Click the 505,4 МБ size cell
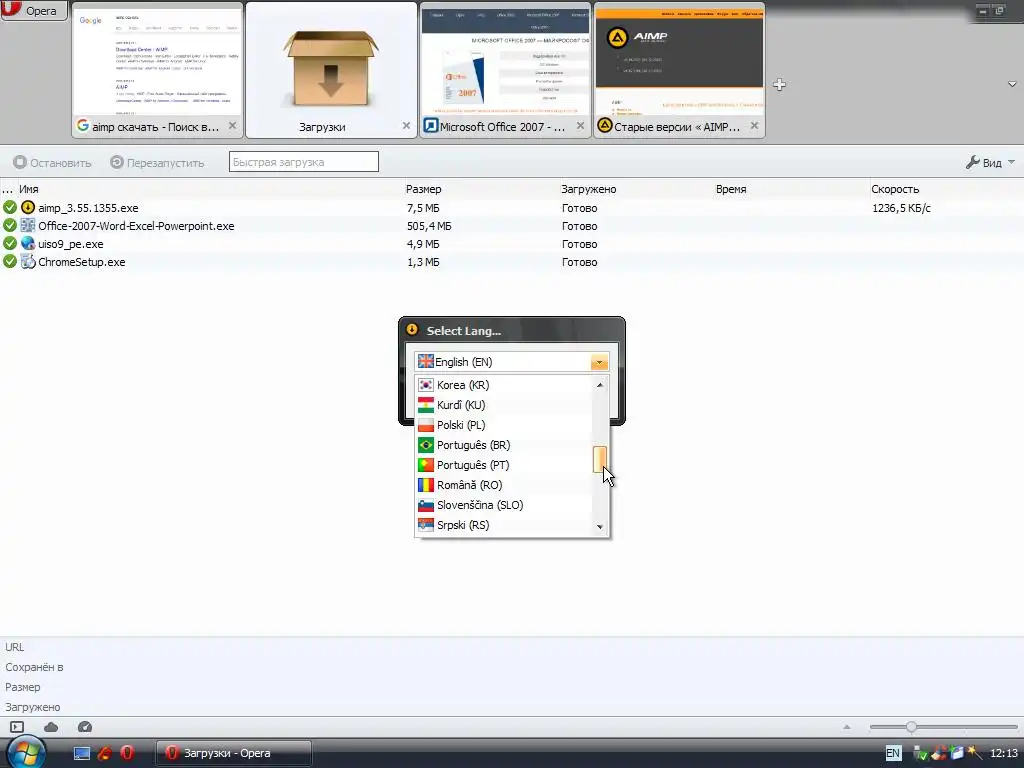1024x768 pixels. click(429, 226)
